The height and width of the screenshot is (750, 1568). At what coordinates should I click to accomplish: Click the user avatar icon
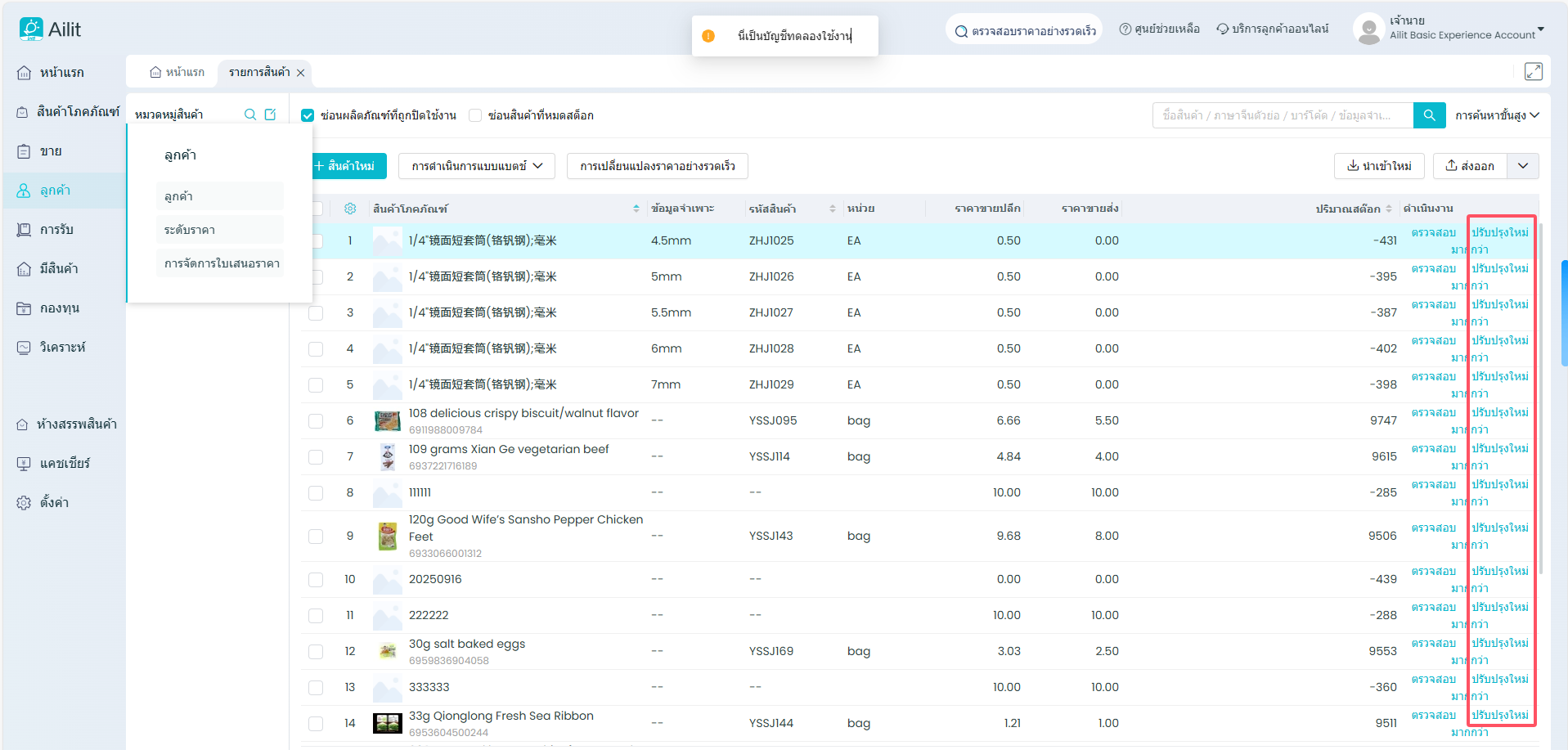(1368, 29)
